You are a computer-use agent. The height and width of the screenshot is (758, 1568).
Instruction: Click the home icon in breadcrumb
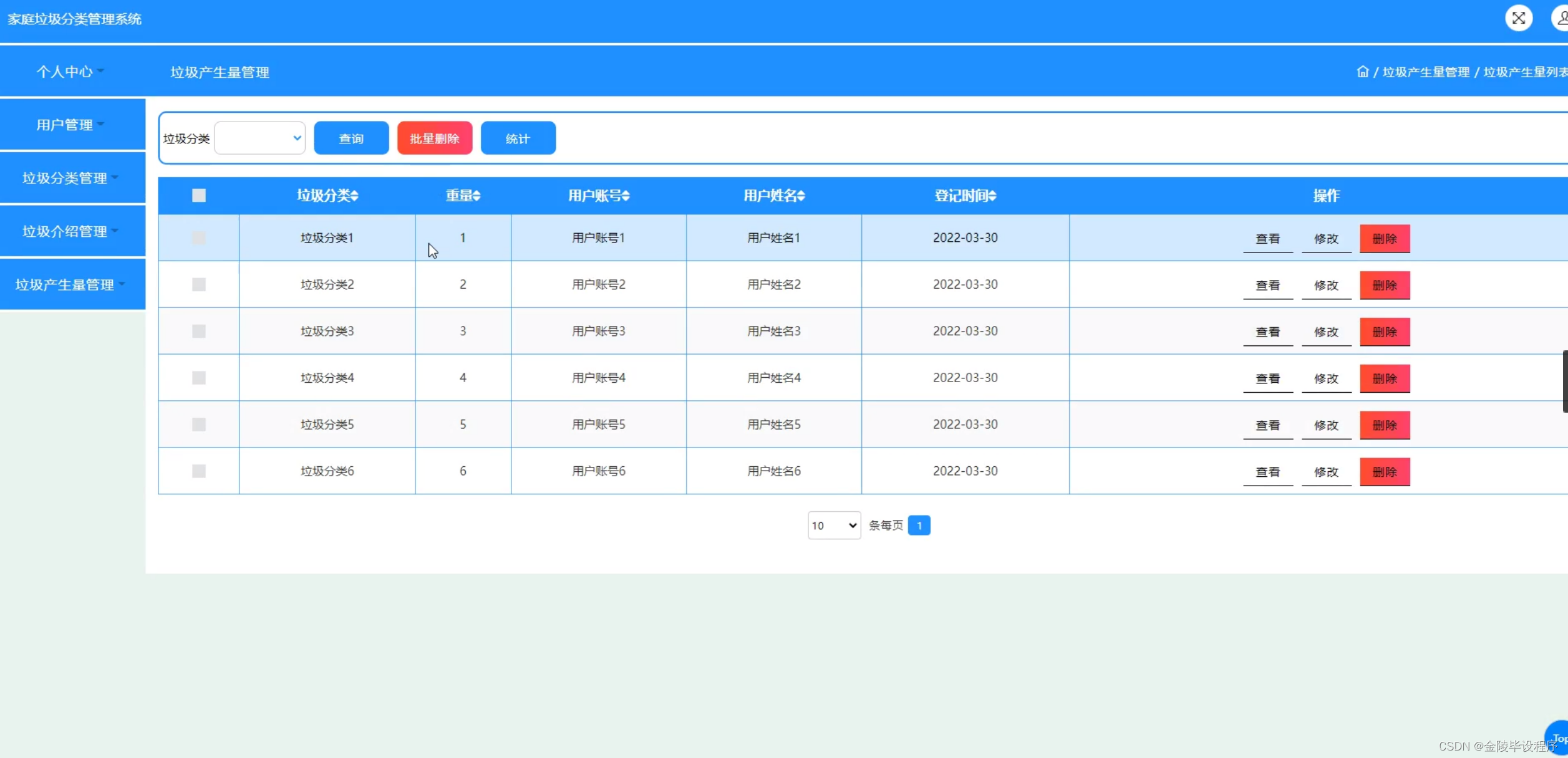pos(1362,72)
